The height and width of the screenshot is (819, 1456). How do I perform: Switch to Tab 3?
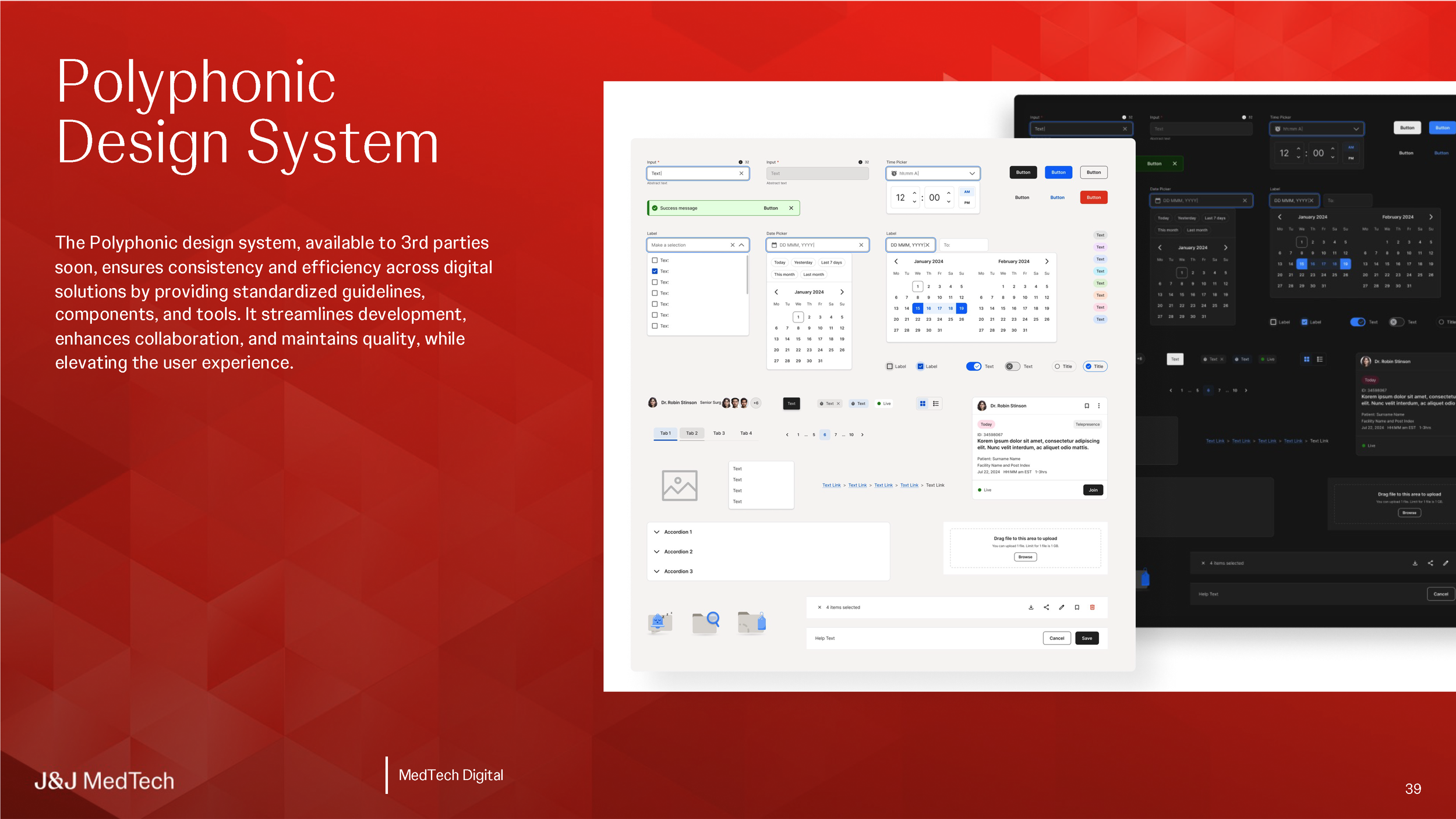[719, 433]
